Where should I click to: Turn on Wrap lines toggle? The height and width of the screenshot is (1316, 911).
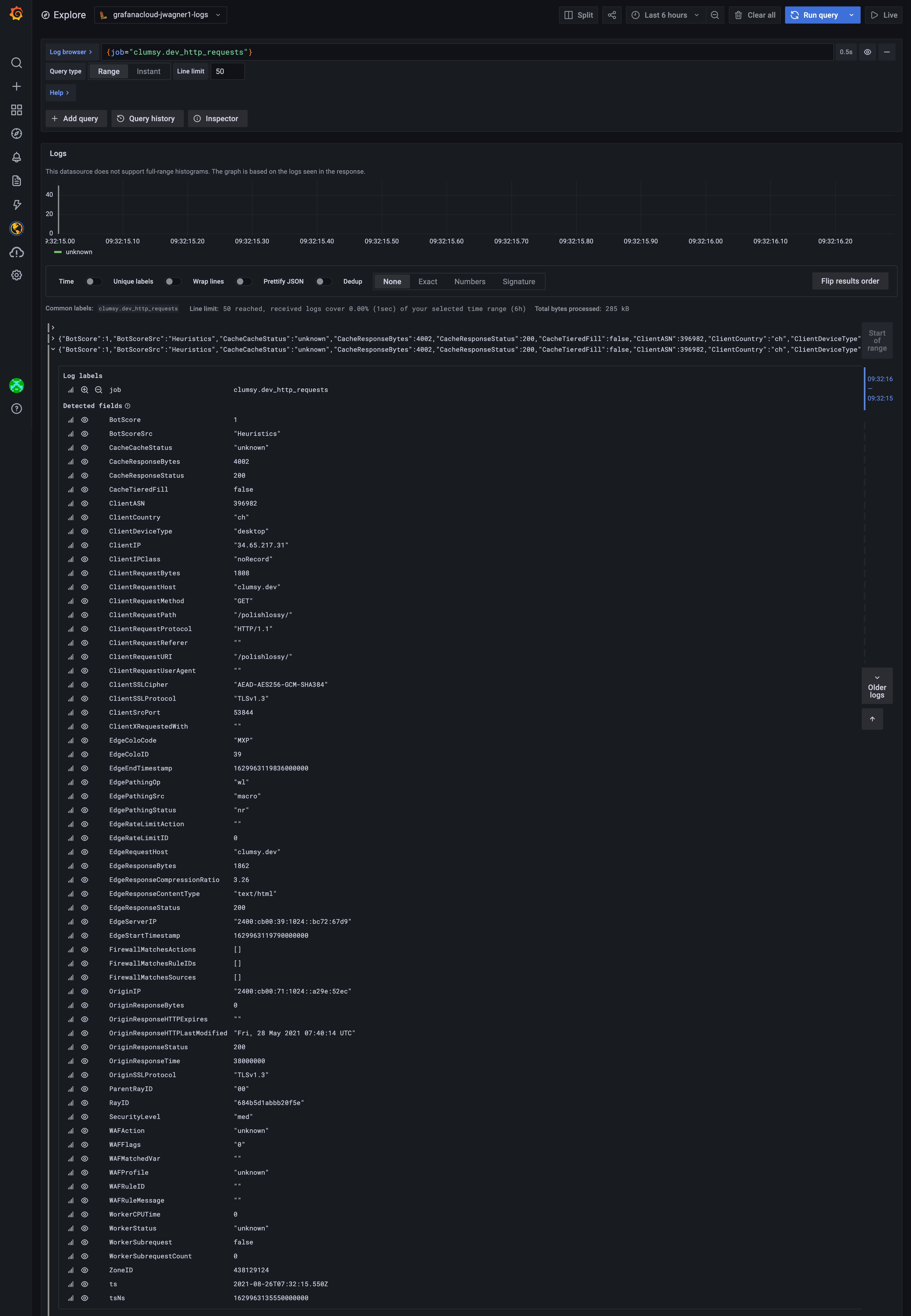tap(244, 281)
